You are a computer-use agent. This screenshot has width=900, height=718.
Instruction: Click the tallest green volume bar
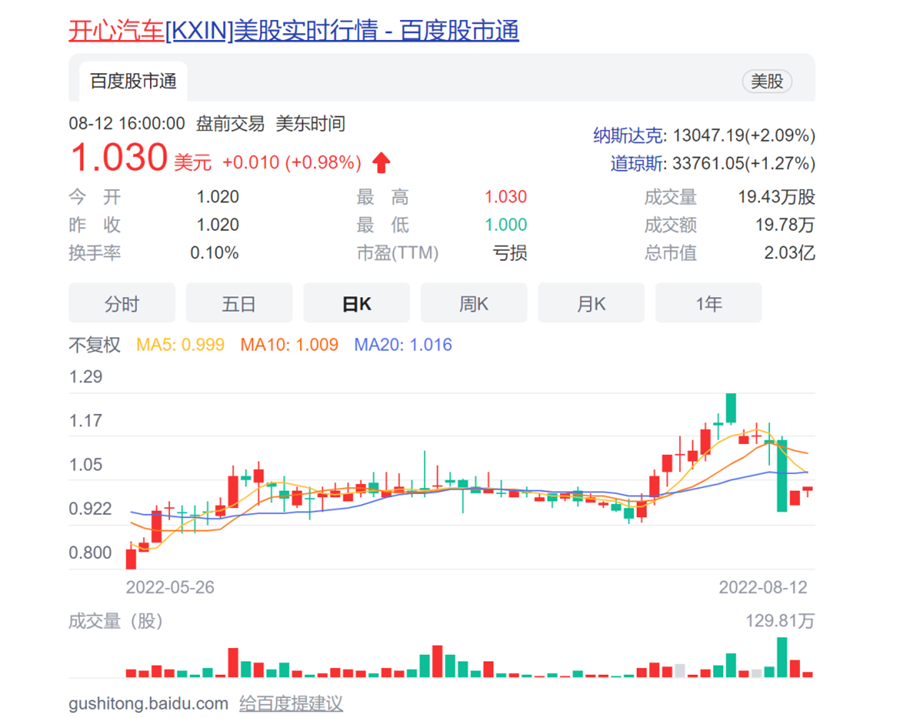tap(782, 657)
